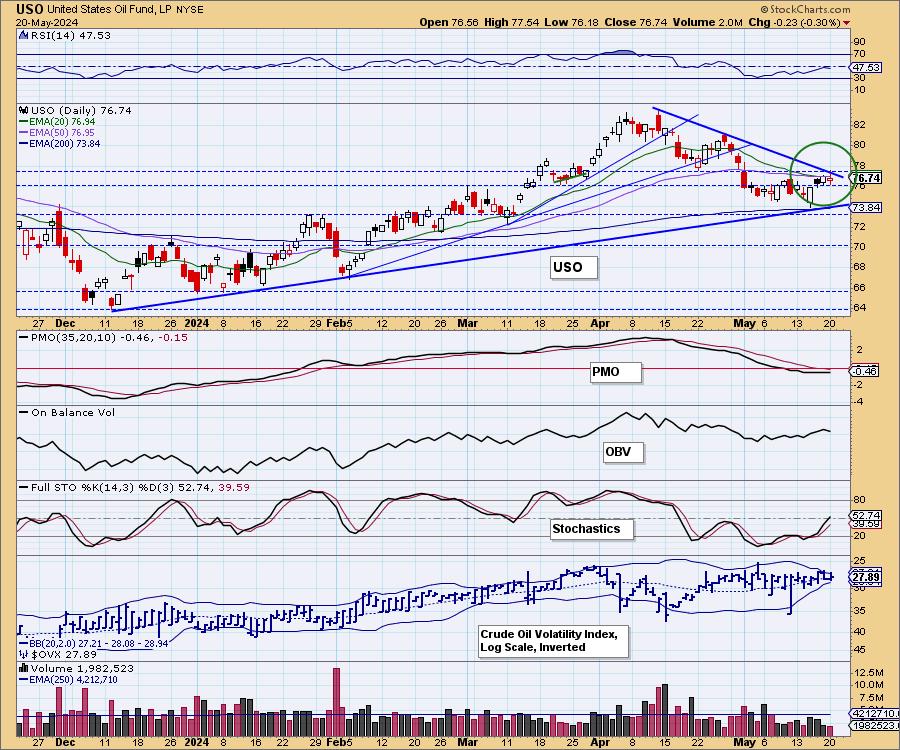Click the 'Chg -0.23 (-0.30%)' change value
Screen dimensions: 900x750
pyautogui.click(x=794, y=22)
